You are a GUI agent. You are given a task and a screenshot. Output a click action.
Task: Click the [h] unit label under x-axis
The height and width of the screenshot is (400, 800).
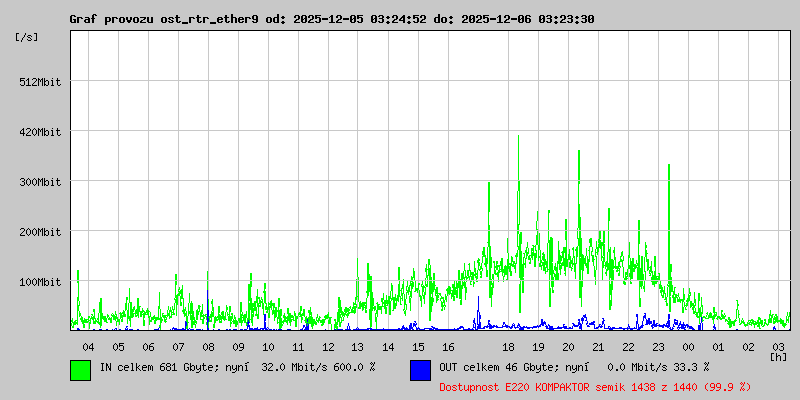778,356
